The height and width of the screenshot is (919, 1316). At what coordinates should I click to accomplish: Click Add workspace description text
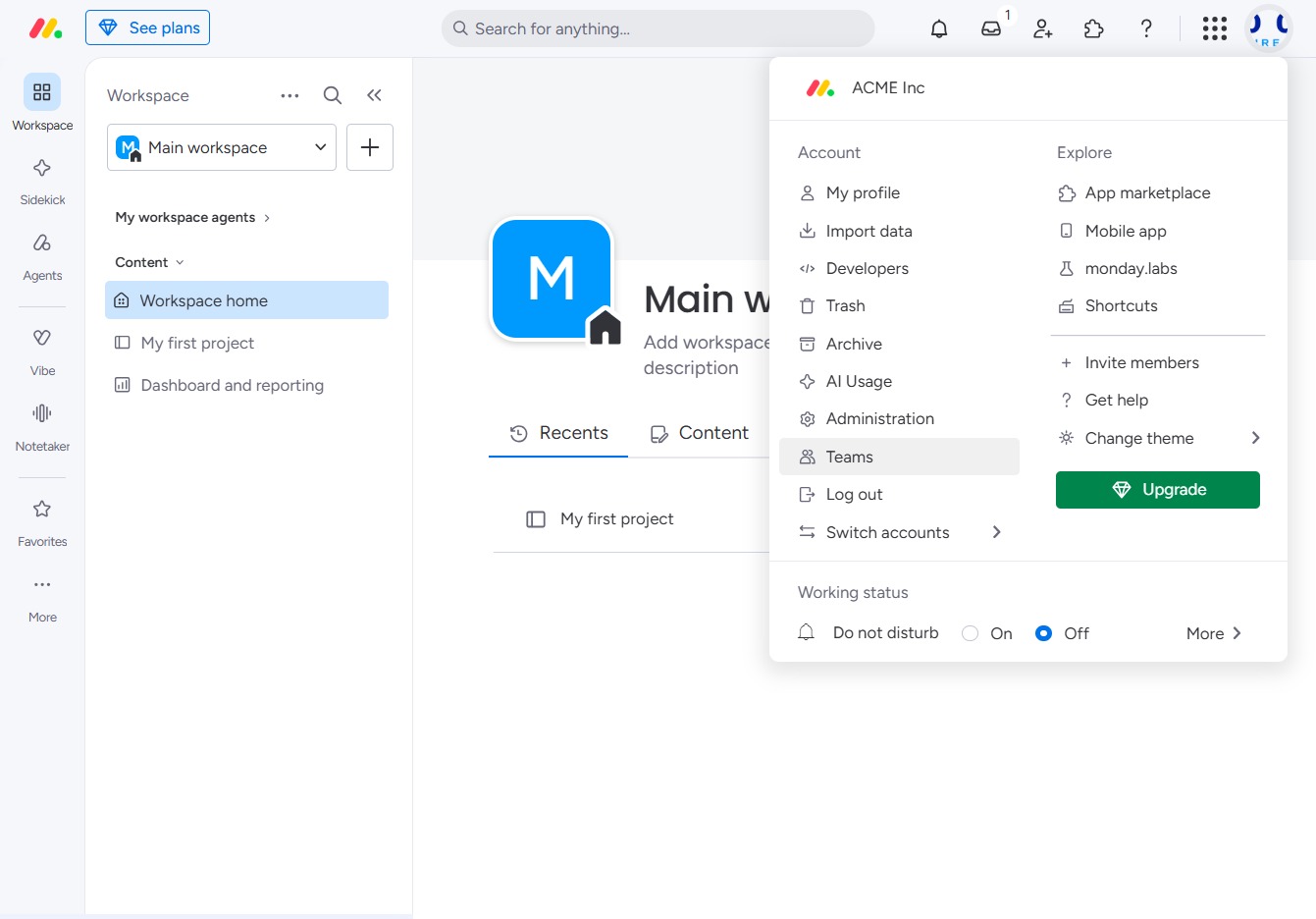(x=707, y=354)
